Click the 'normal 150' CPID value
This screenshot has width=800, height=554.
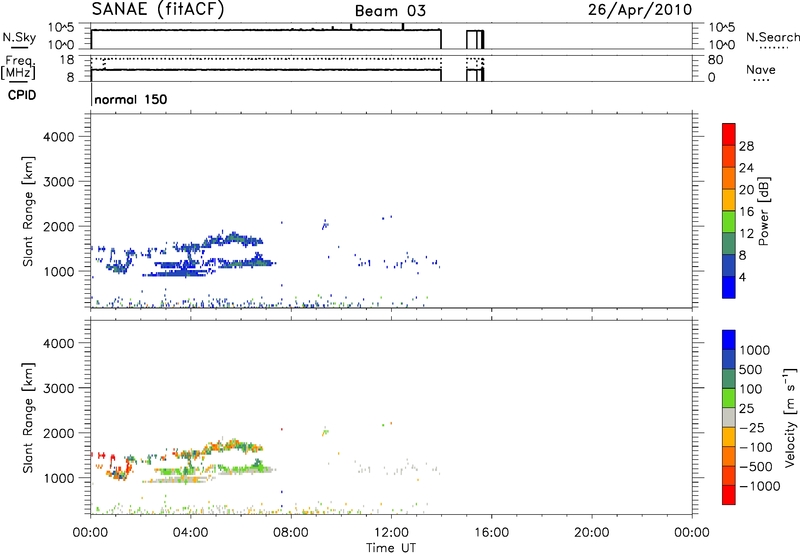[131, 99]
